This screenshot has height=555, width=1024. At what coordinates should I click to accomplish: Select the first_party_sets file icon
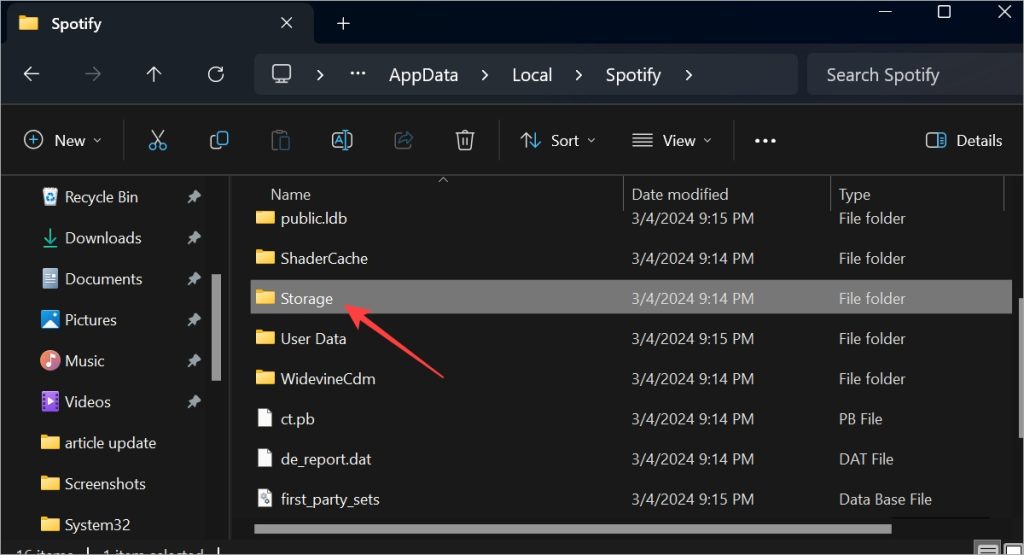click(264, 498)
